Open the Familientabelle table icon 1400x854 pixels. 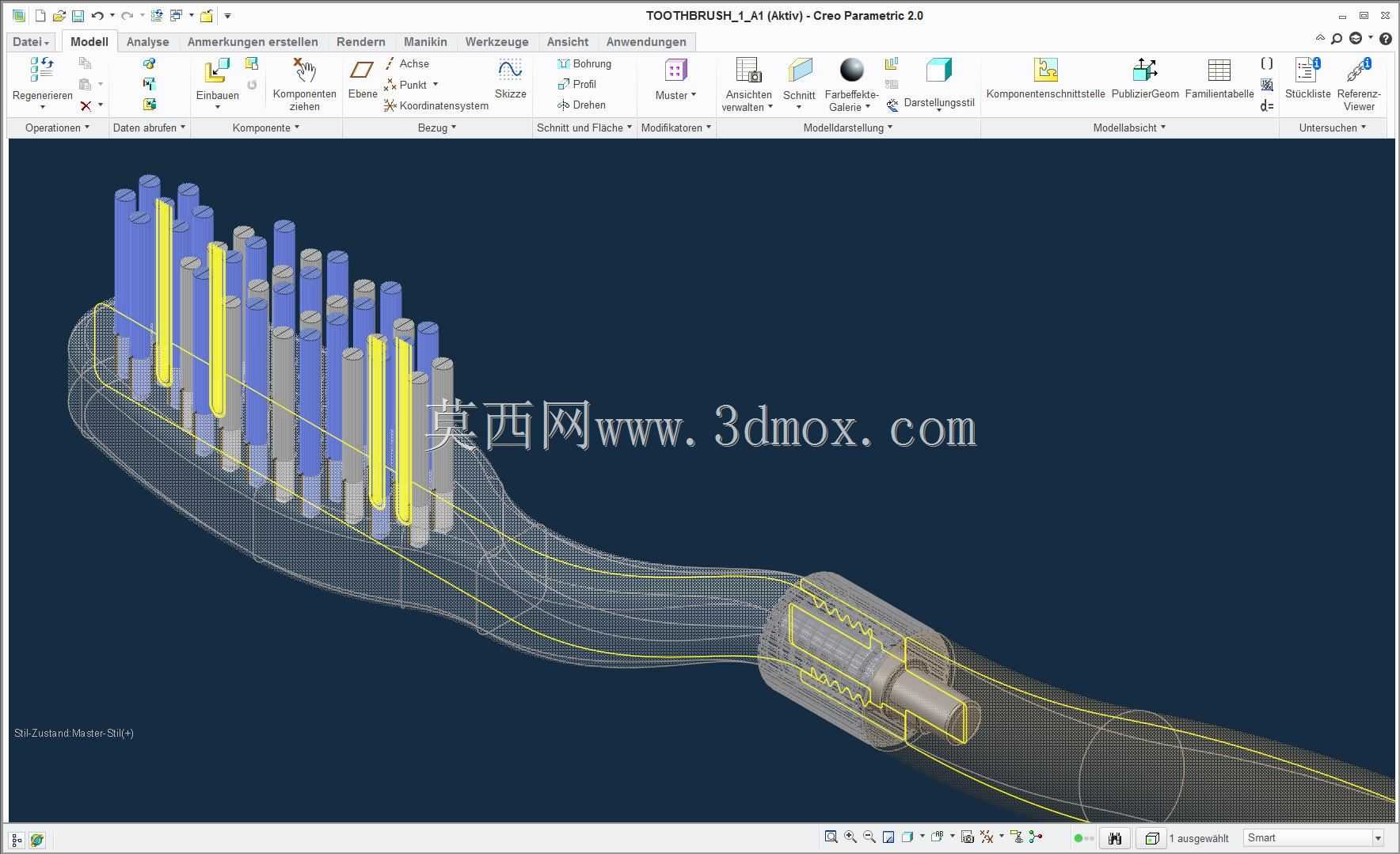click(1219, 70)
